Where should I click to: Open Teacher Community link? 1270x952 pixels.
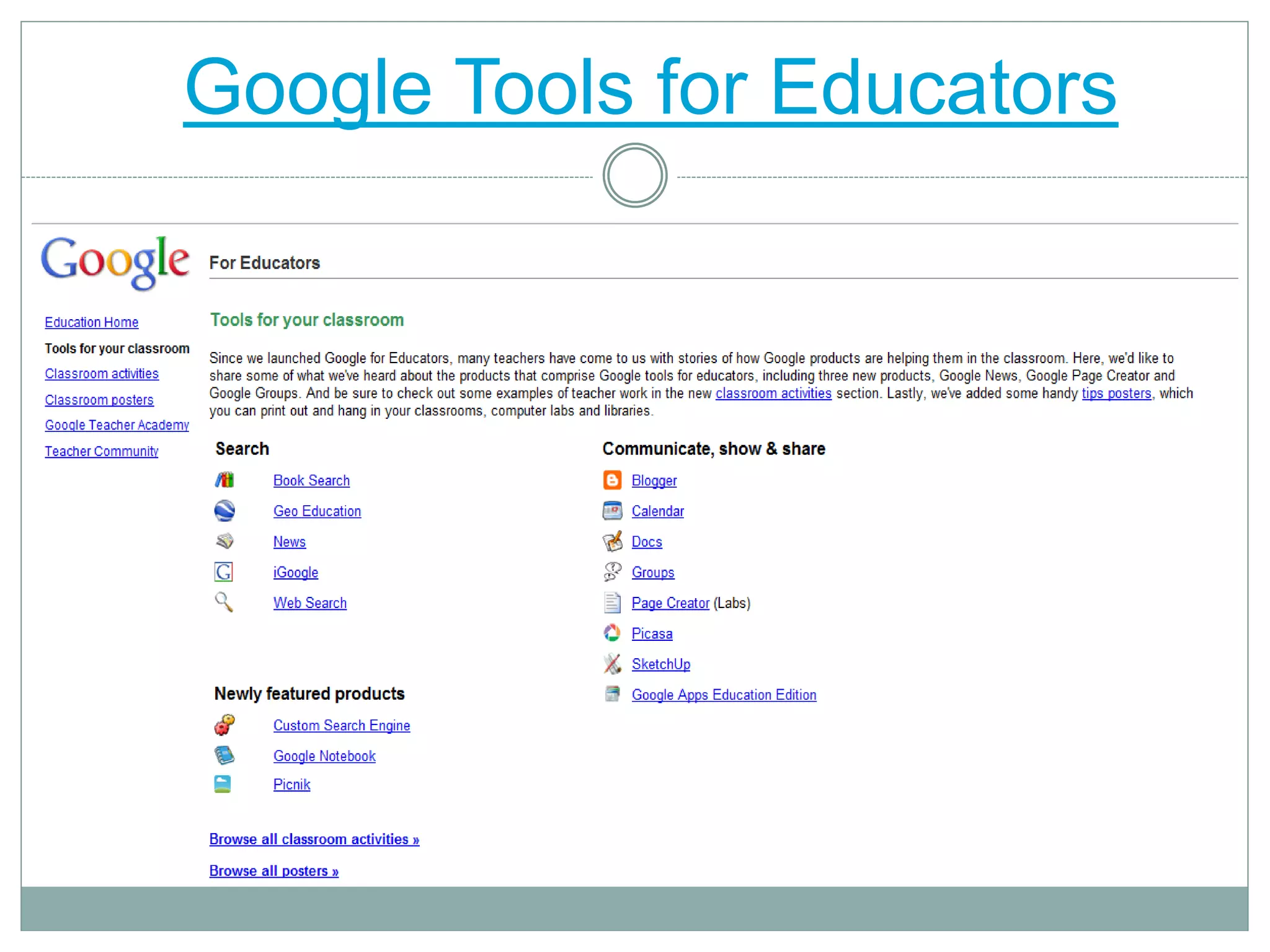[102, 451]
